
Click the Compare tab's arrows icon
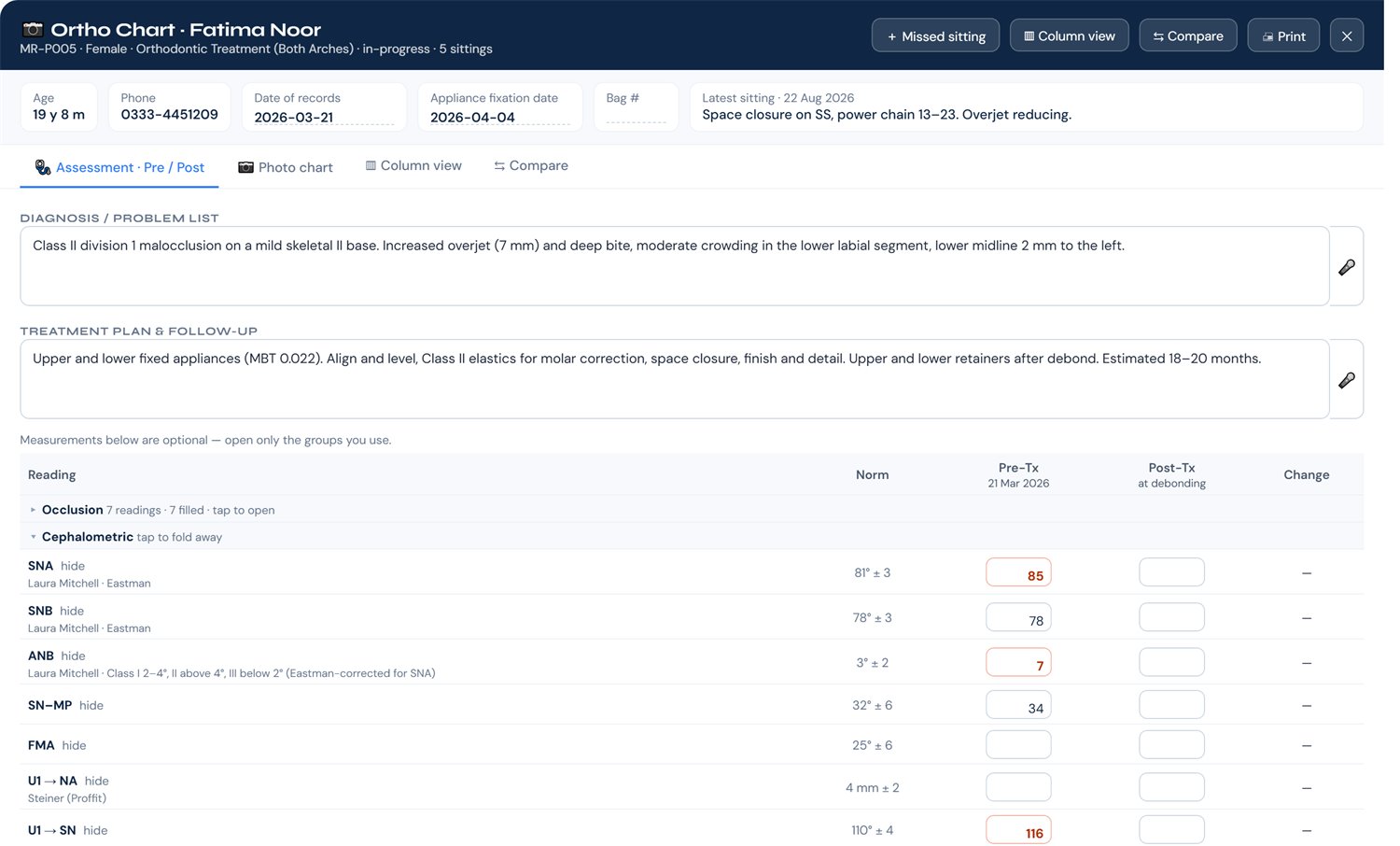(x=499, y=166)
